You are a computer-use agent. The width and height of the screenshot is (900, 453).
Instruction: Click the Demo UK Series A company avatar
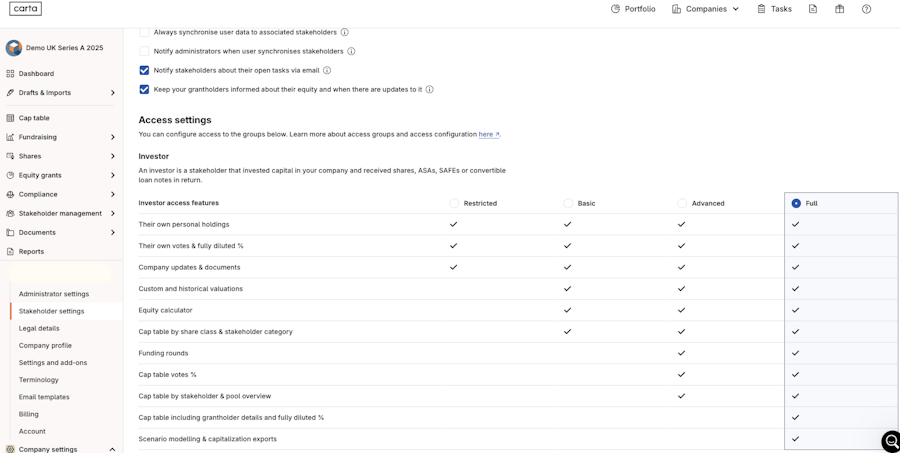point(14,48)
